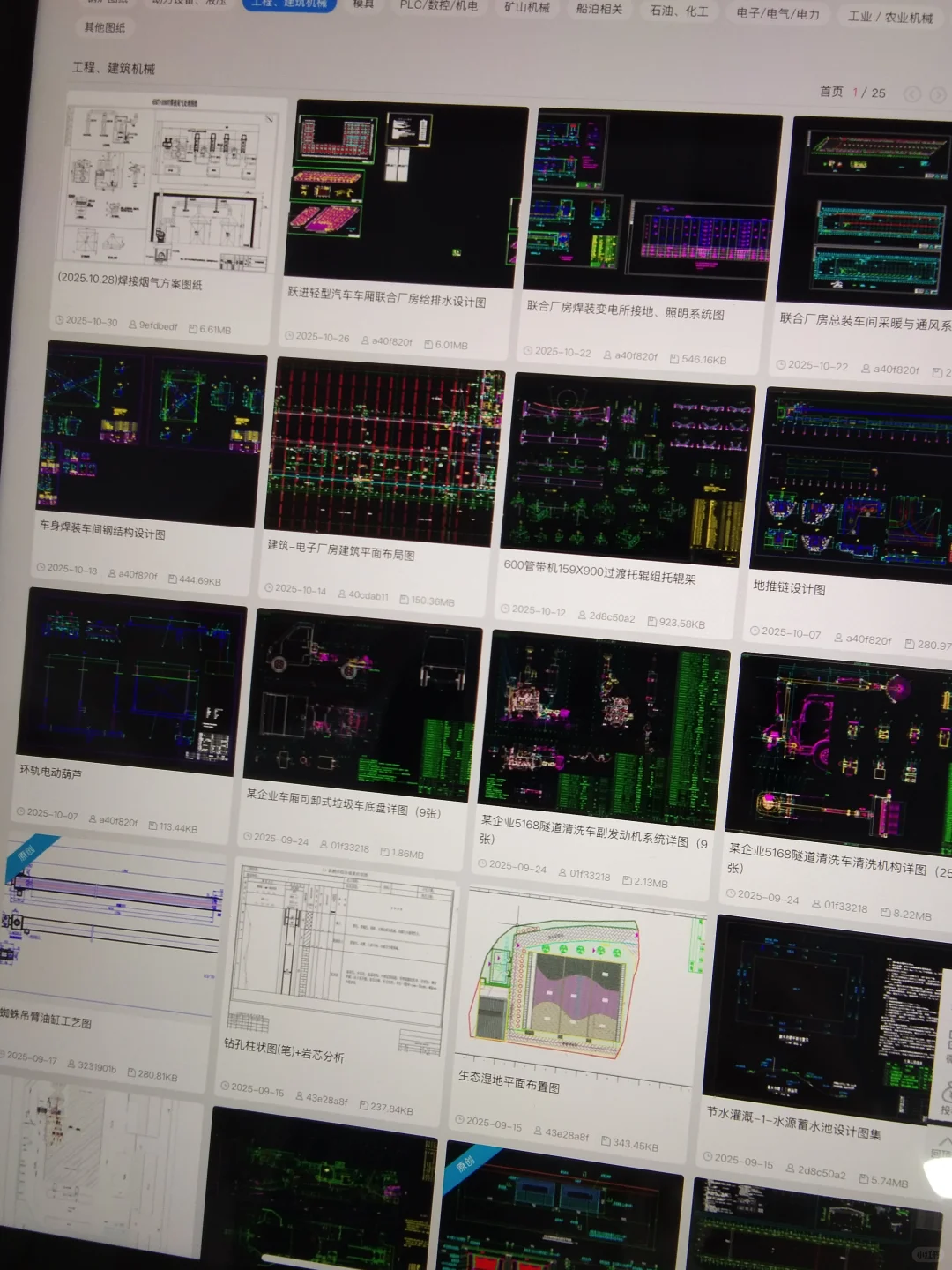This screenshot has width=952, height=1270.
Task: Switch to 石油、化工 category tab
Action: click(x=679, y=11)
